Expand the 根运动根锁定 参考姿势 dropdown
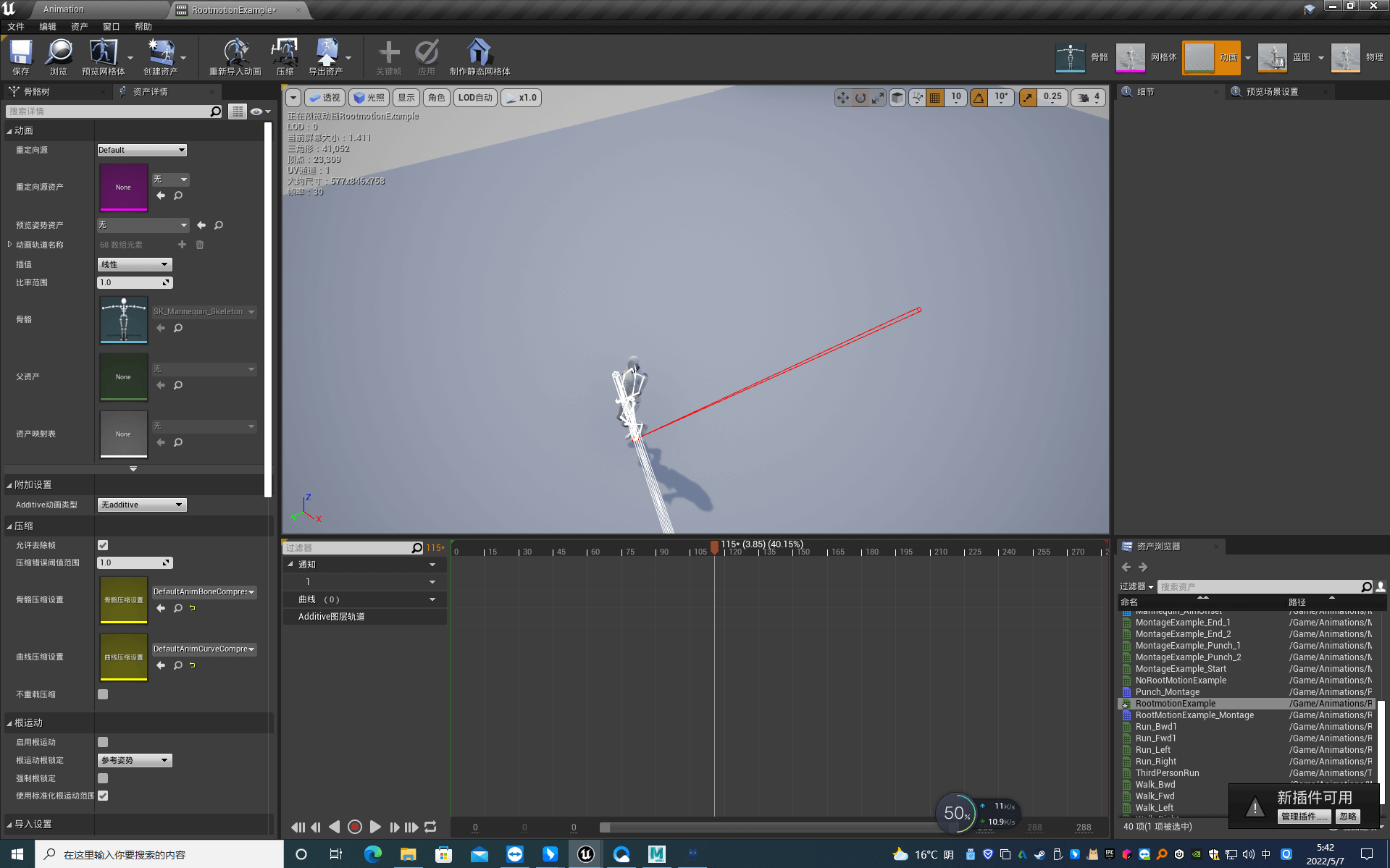This screenshot has width=1390, height=868. pos(135,760)
